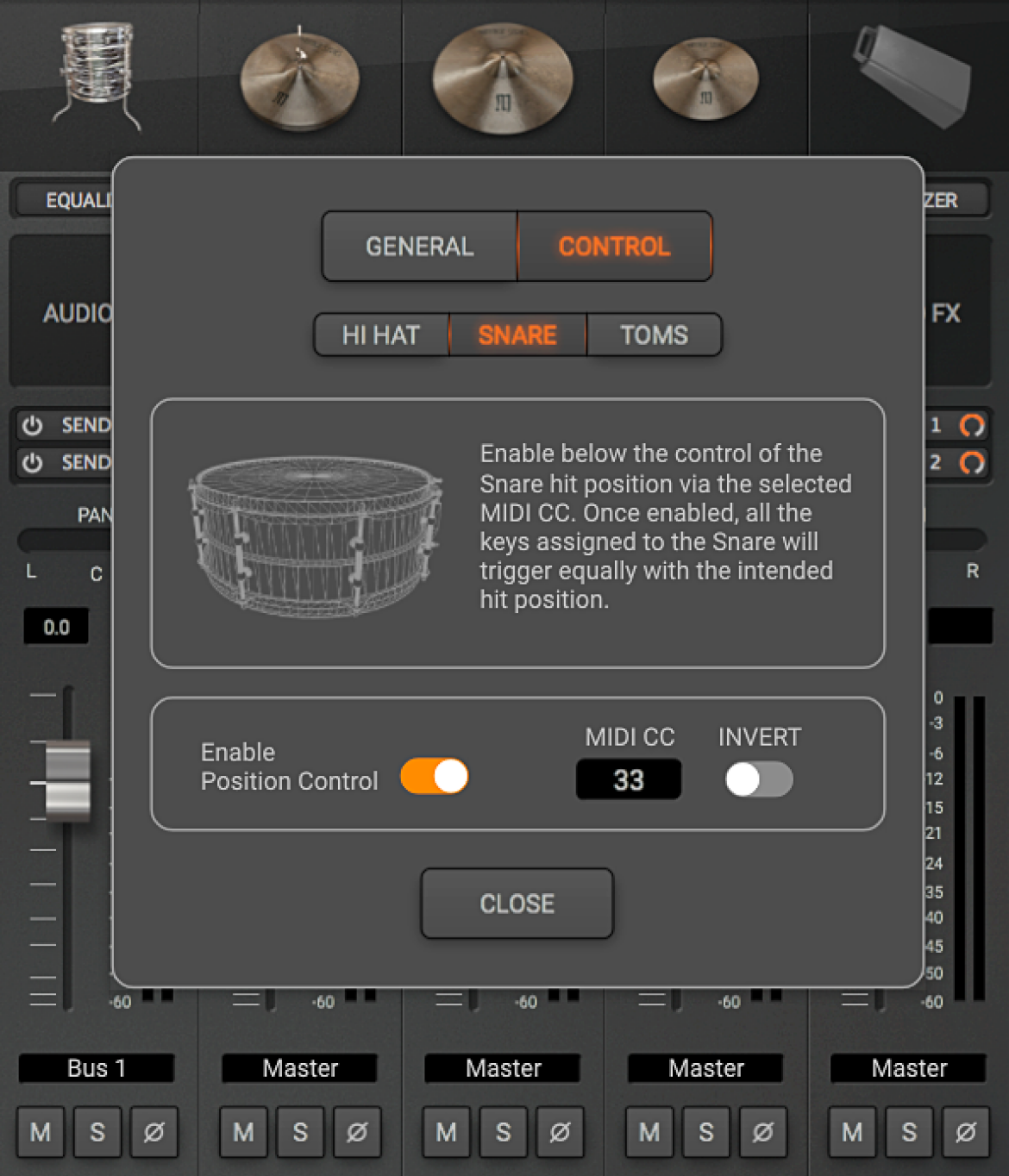Switch to the HI HAT tab
Viewport: 1009px width, 1176px height.
[381, 335]
